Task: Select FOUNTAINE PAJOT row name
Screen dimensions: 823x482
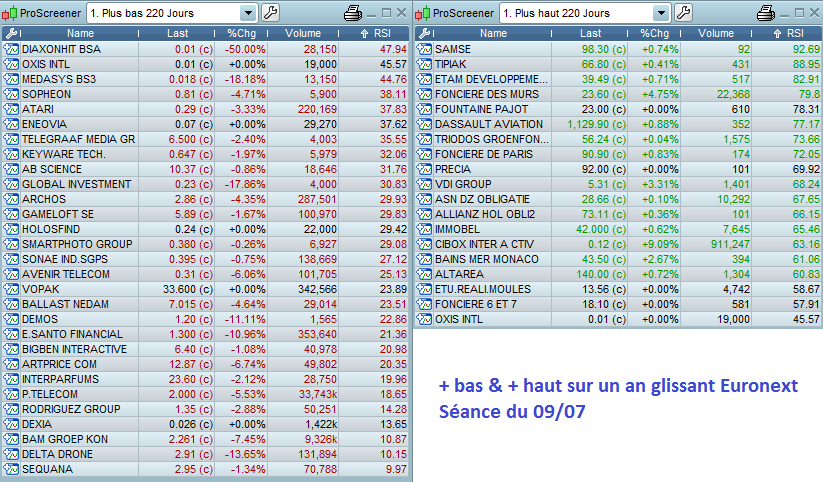Action: 481,109
